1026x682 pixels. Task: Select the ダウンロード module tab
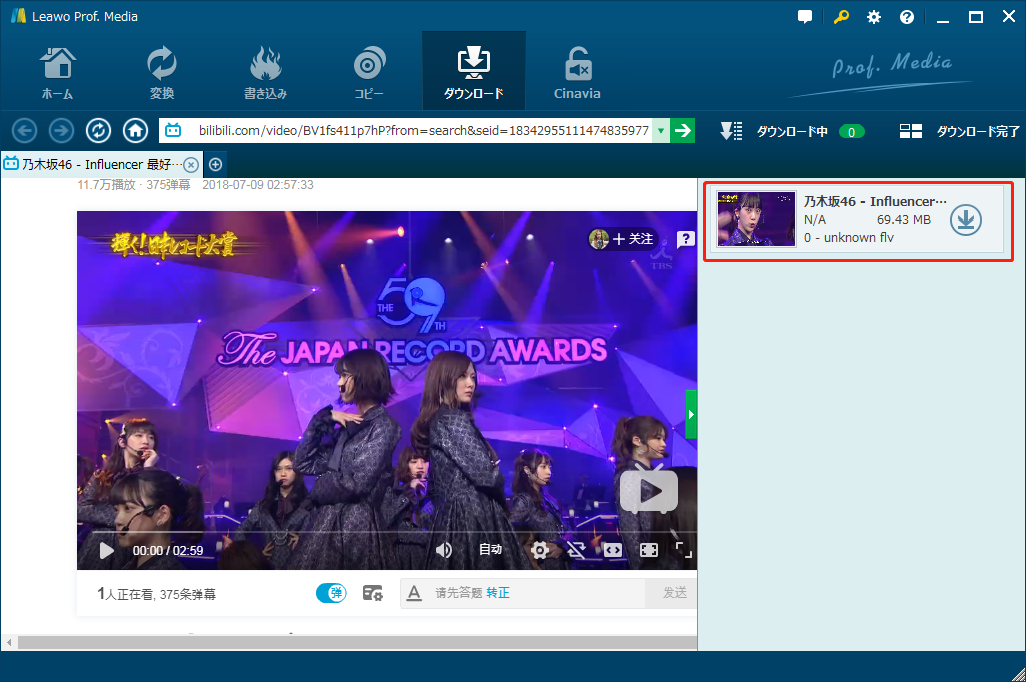coord(474,71)
